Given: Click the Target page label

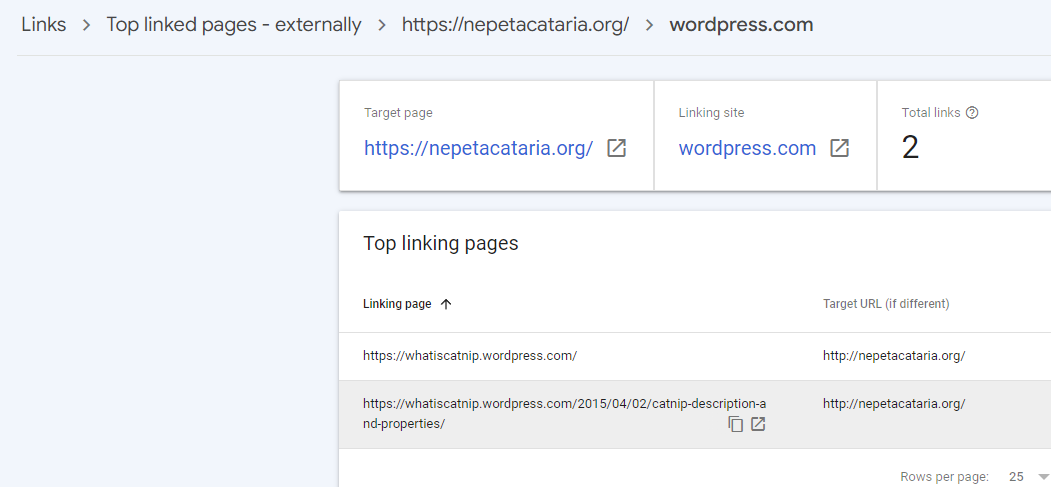Looking at the screenshot, I should coord(398,113).
